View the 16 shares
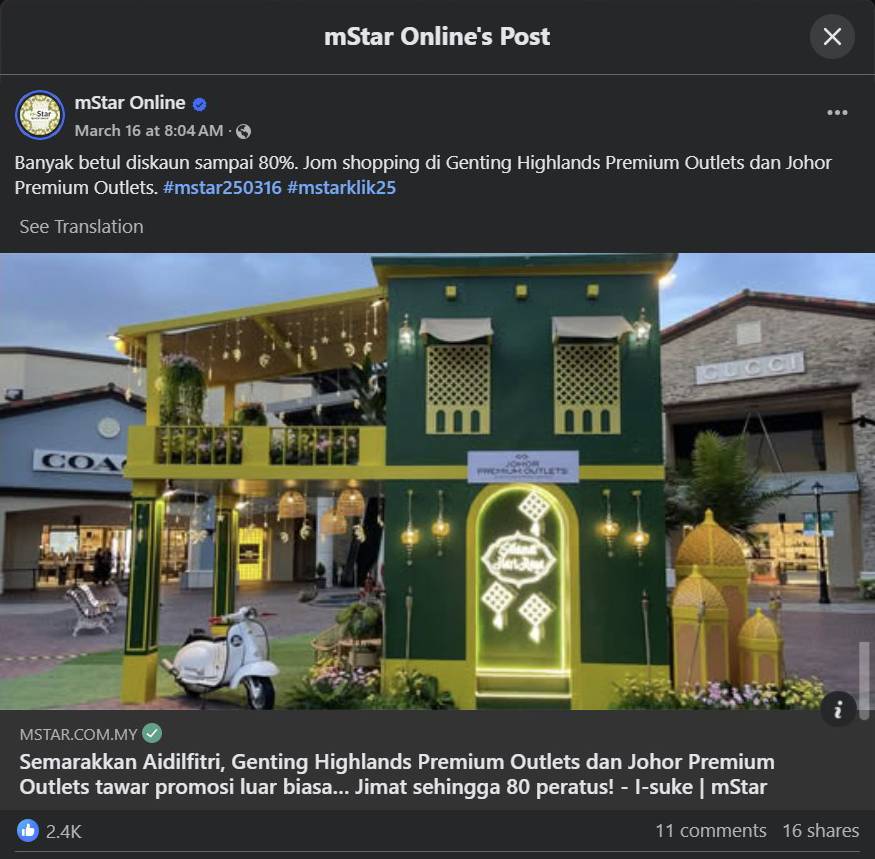 (821, 831)
